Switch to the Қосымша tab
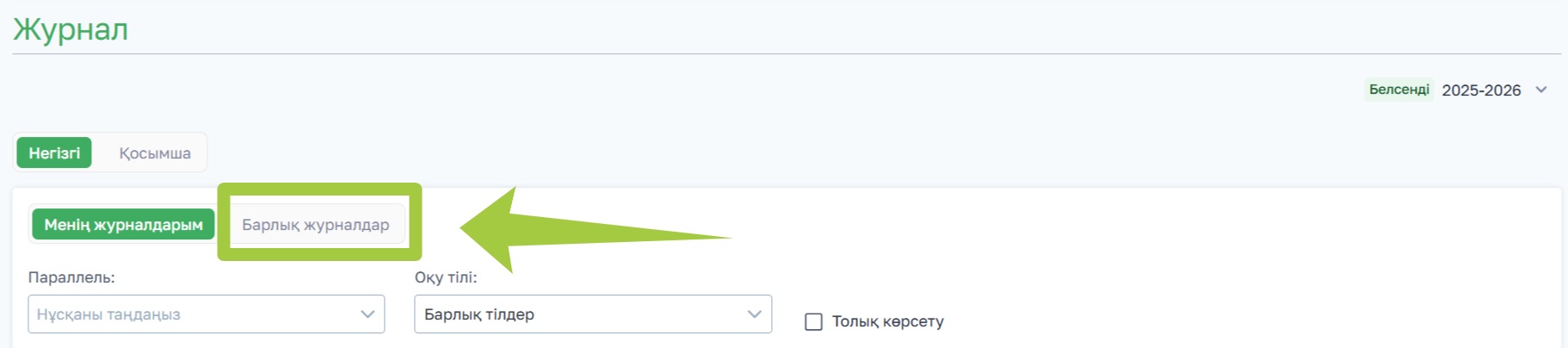The image size is (1568, 348). click(x=155, y=153)
